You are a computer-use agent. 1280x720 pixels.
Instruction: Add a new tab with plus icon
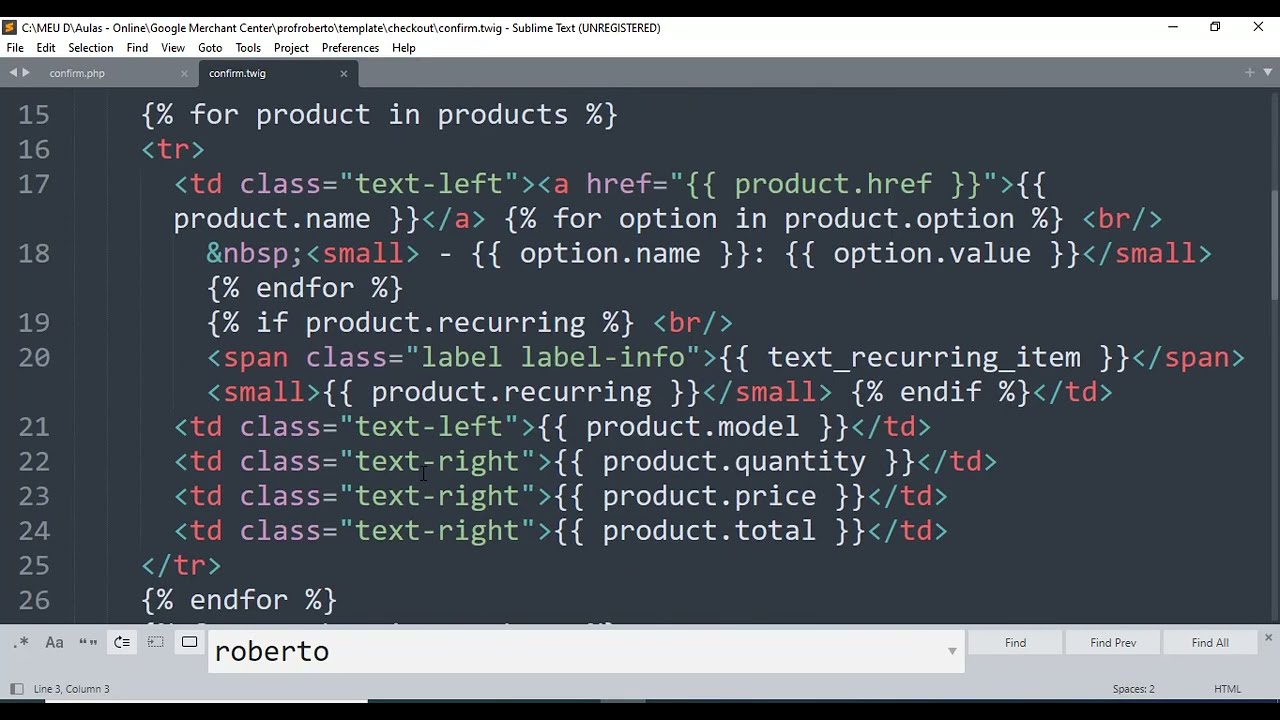point(1249,72)
